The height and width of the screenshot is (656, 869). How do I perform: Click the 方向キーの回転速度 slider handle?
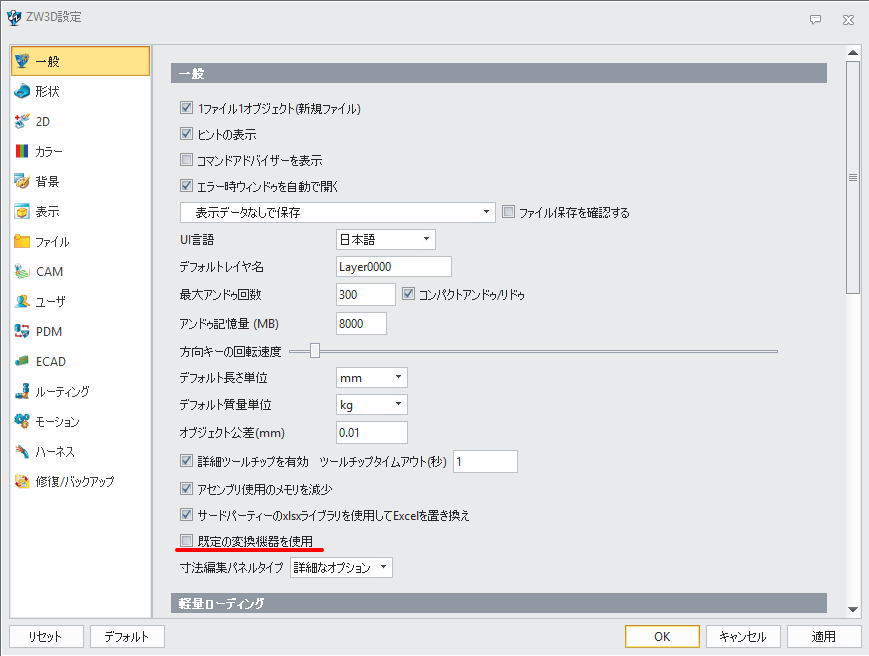tap(315, 351)
